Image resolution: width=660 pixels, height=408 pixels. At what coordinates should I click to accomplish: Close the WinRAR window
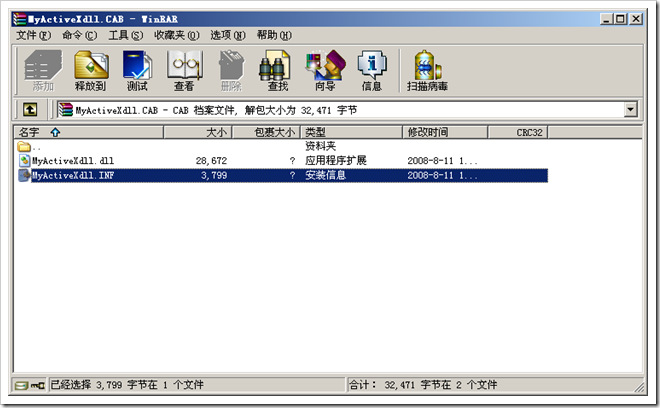click(x=636, y=19)
